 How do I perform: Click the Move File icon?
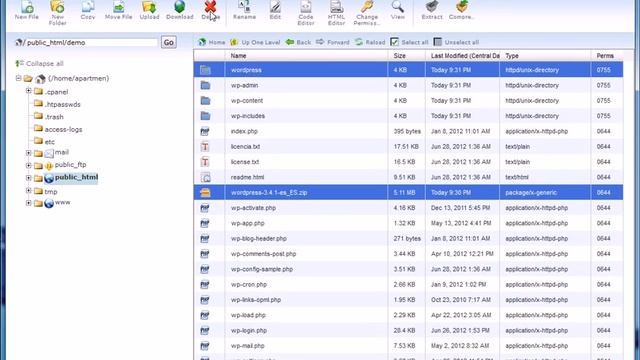tap(118, 10)
